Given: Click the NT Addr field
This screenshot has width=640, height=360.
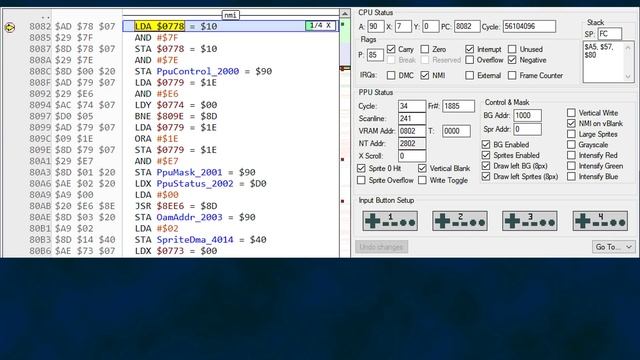Looking at the screenshot, I should (412, 143).
